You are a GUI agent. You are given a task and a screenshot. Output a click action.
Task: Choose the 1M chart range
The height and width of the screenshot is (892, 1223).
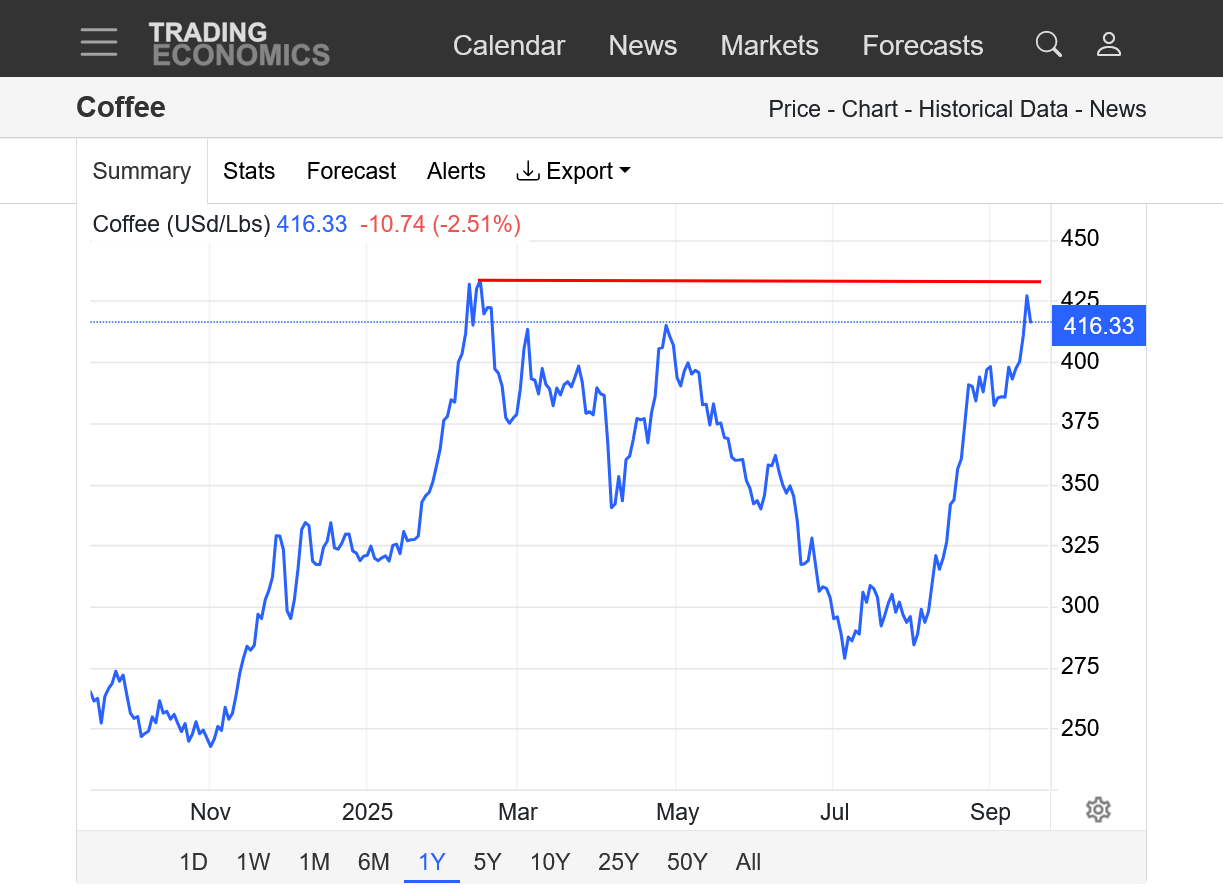314,861
